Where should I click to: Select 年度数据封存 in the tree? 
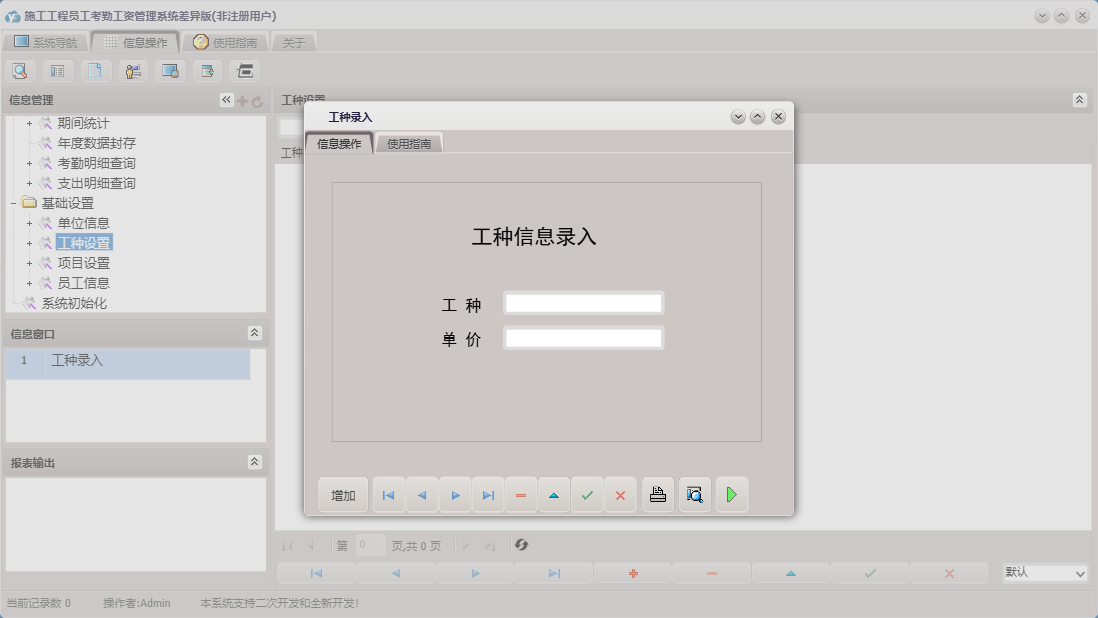97,143
